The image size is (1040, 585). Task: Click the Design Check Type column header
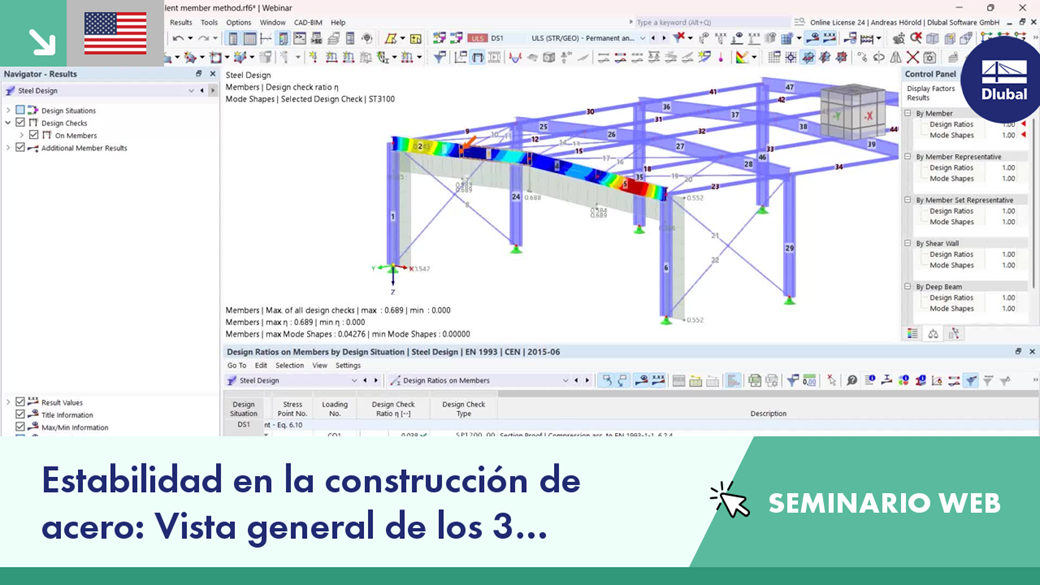[x=464, y=409]
